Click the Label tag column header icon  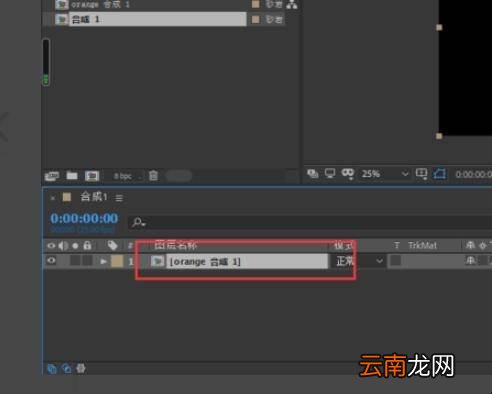[x=112, y=246]
